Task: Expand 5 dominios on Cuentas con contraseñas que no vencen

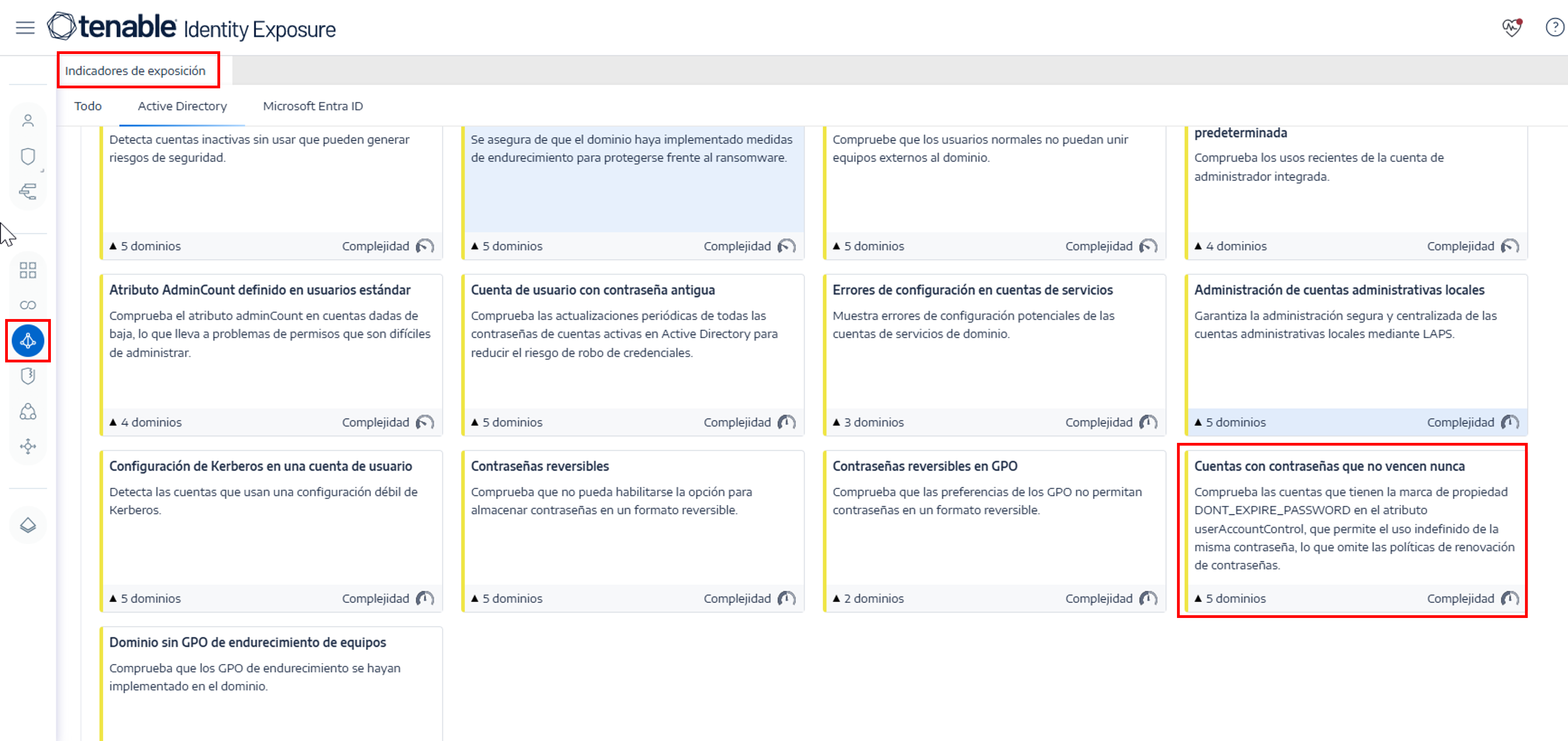Action: pos(1229,598)
